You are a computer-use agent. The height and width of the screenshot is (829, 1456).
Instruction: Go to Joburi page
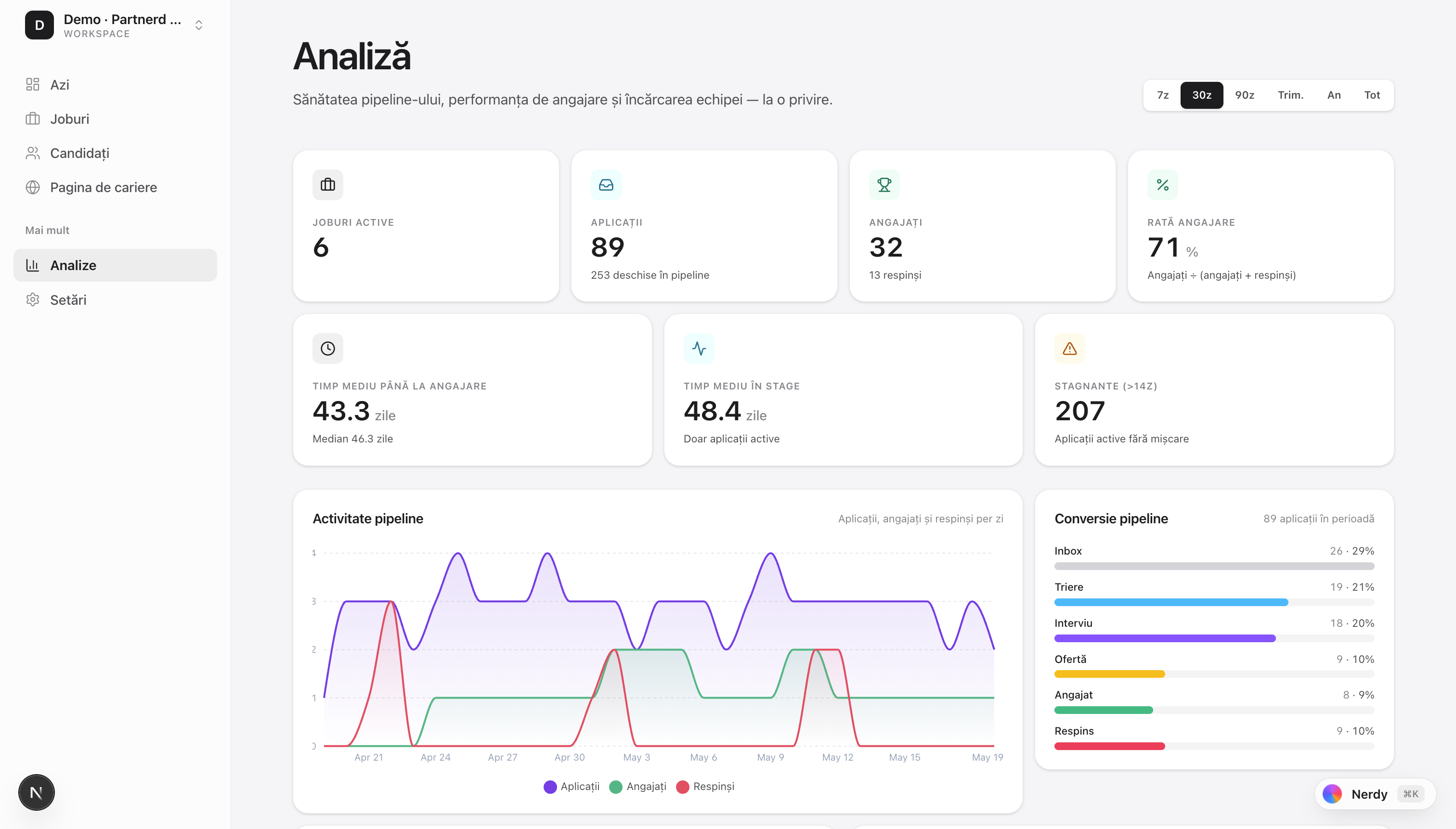[115, 118]
